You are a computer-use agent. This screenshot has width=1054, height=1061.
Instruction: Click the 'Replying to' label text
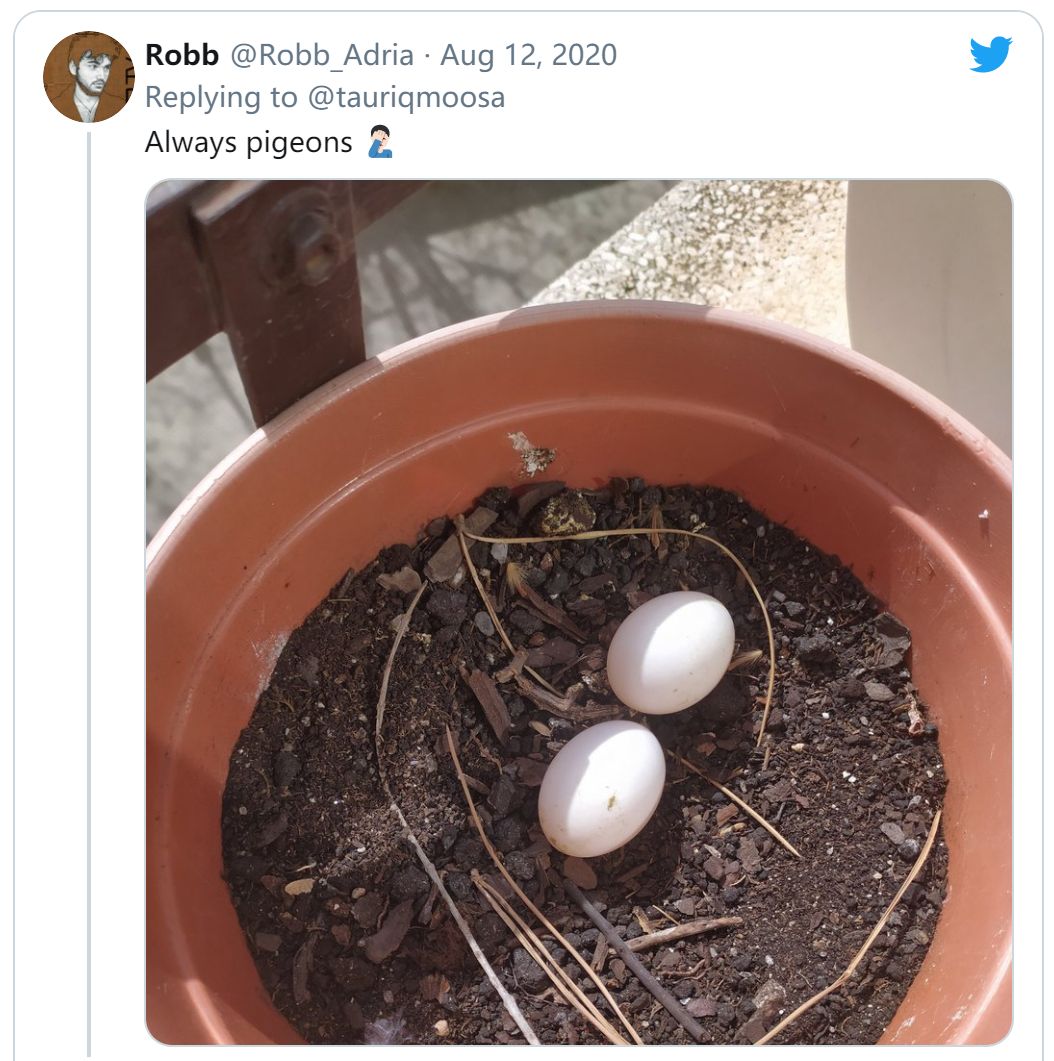point(221,97)
